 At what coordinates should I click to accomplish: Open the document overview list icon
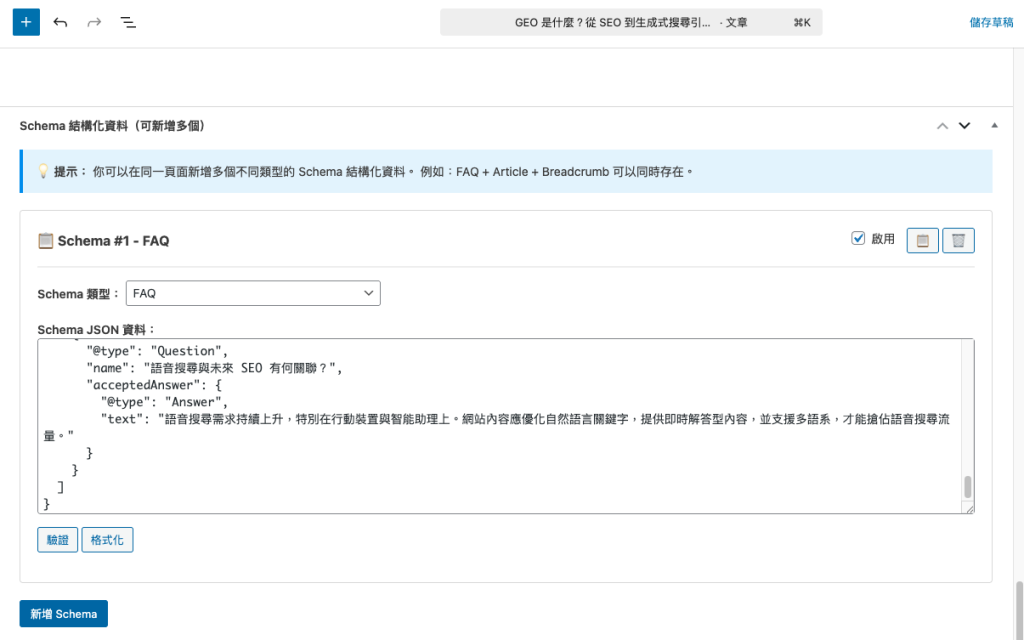tap(128, 22)
